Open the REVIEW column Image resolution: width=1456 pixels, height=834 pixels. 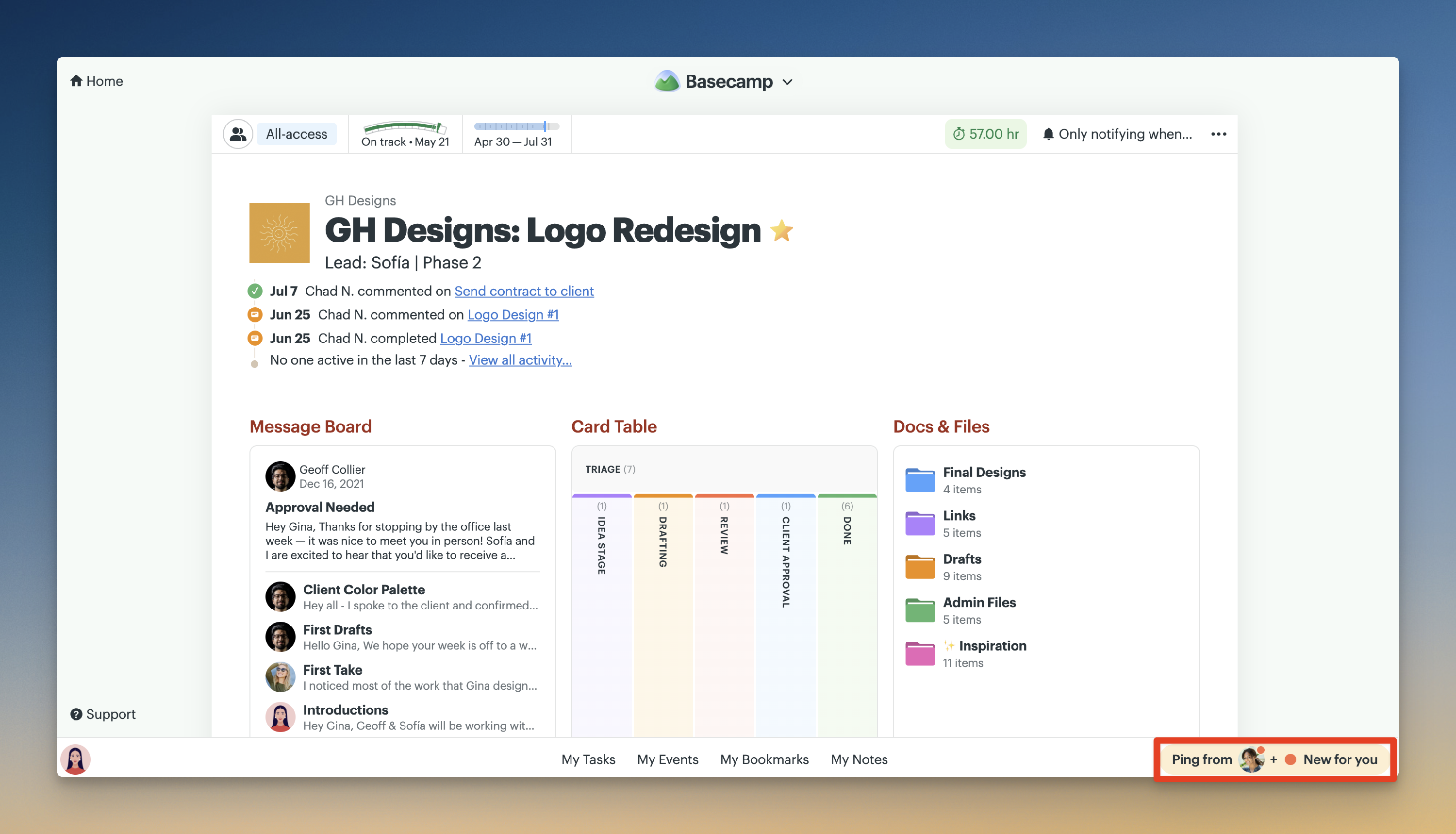pos(724,616)
